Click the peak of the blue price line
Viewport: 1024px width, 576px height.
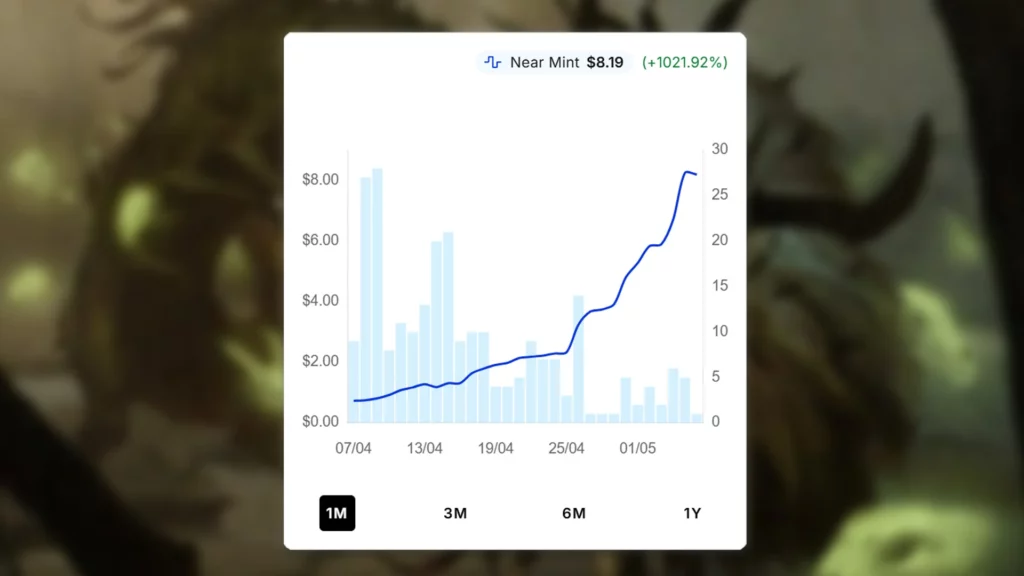click(x=688, y=172)
